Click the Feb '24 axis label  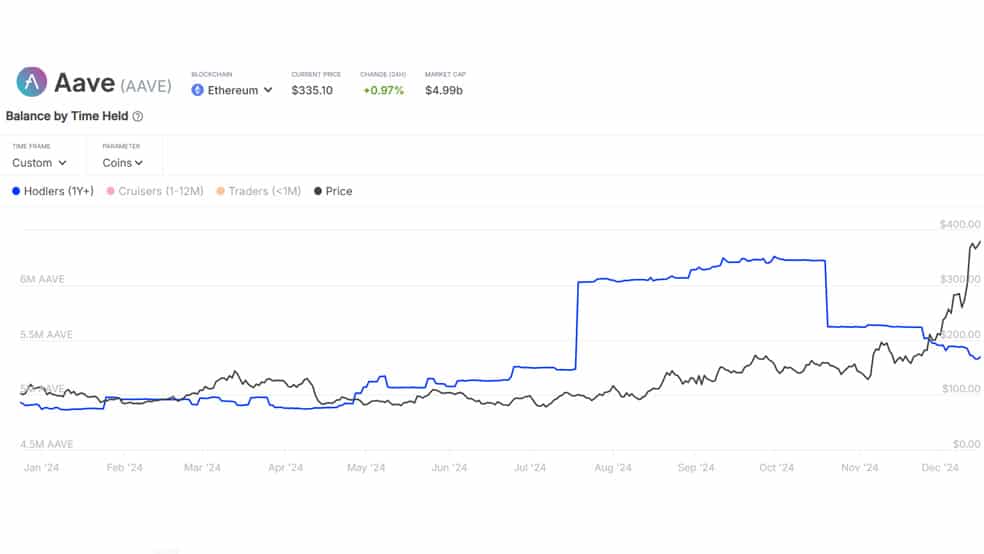(x=124, y=467)
